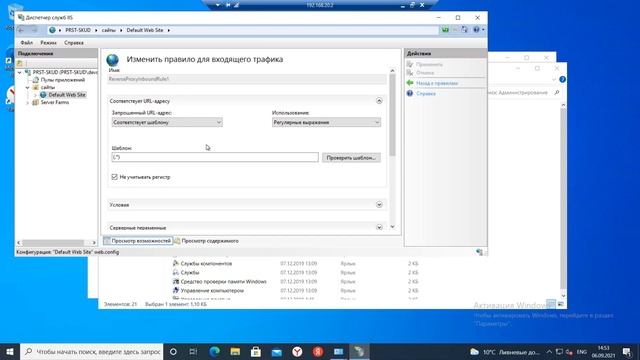Click the connections panel horizontal scrollbar

point(53,242)
